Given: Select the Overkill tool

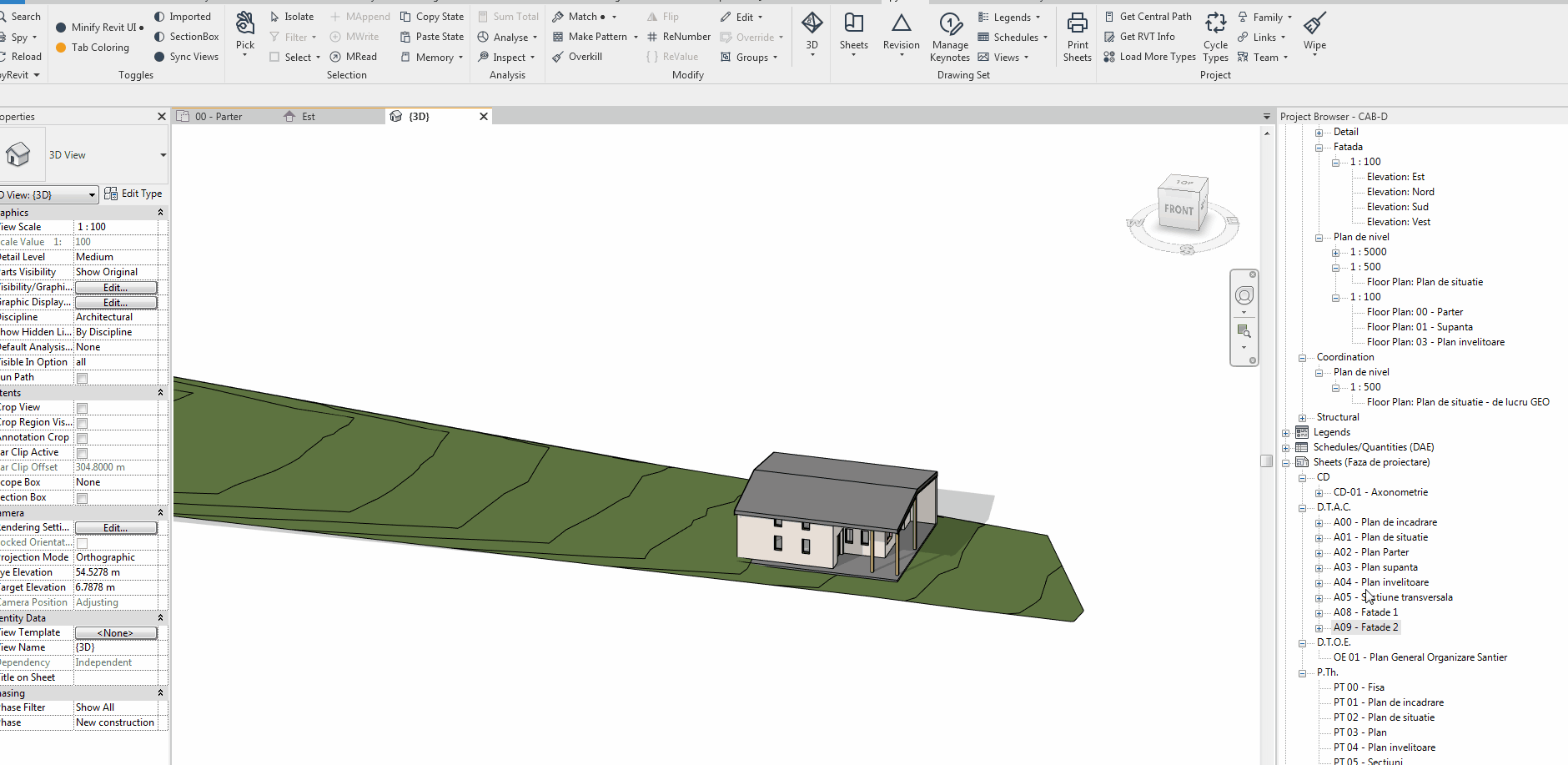Looking at the screenshot, I should (x=577, y=56).
